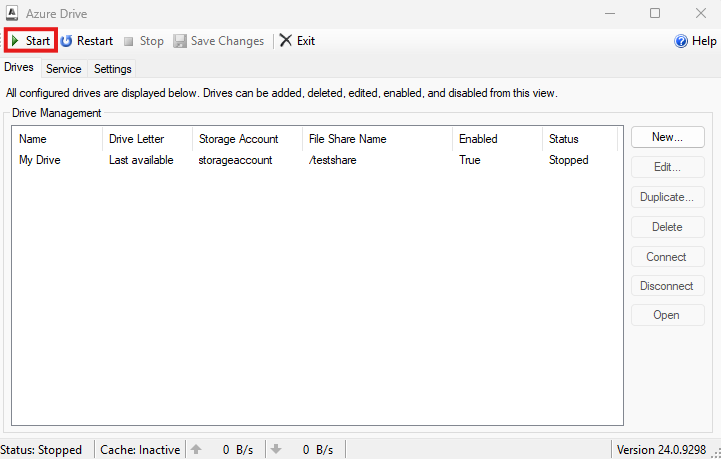Maximize the Azure Drive window
The image size is (721, 459).
[x=655, y=13]
